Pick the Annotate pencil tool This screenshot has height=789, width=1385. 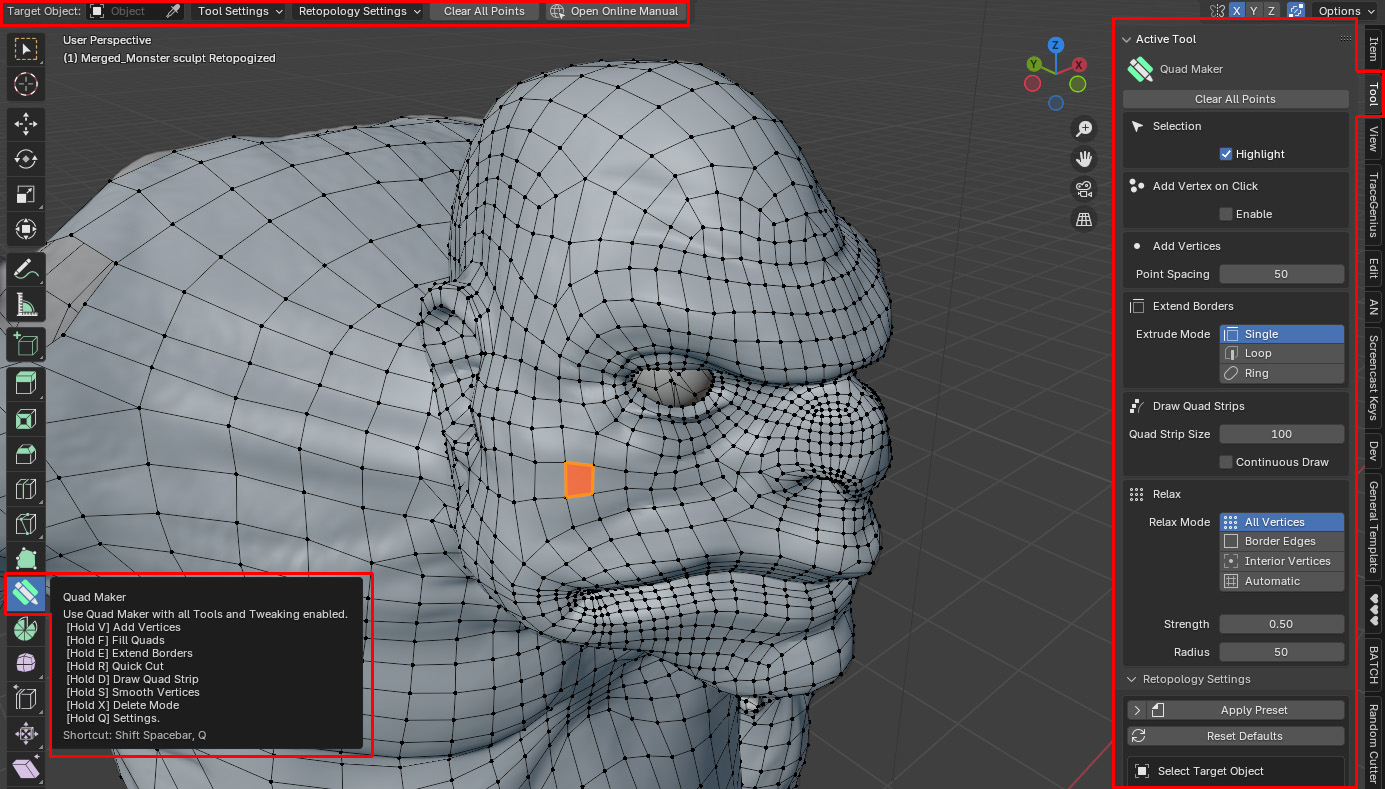26,268
